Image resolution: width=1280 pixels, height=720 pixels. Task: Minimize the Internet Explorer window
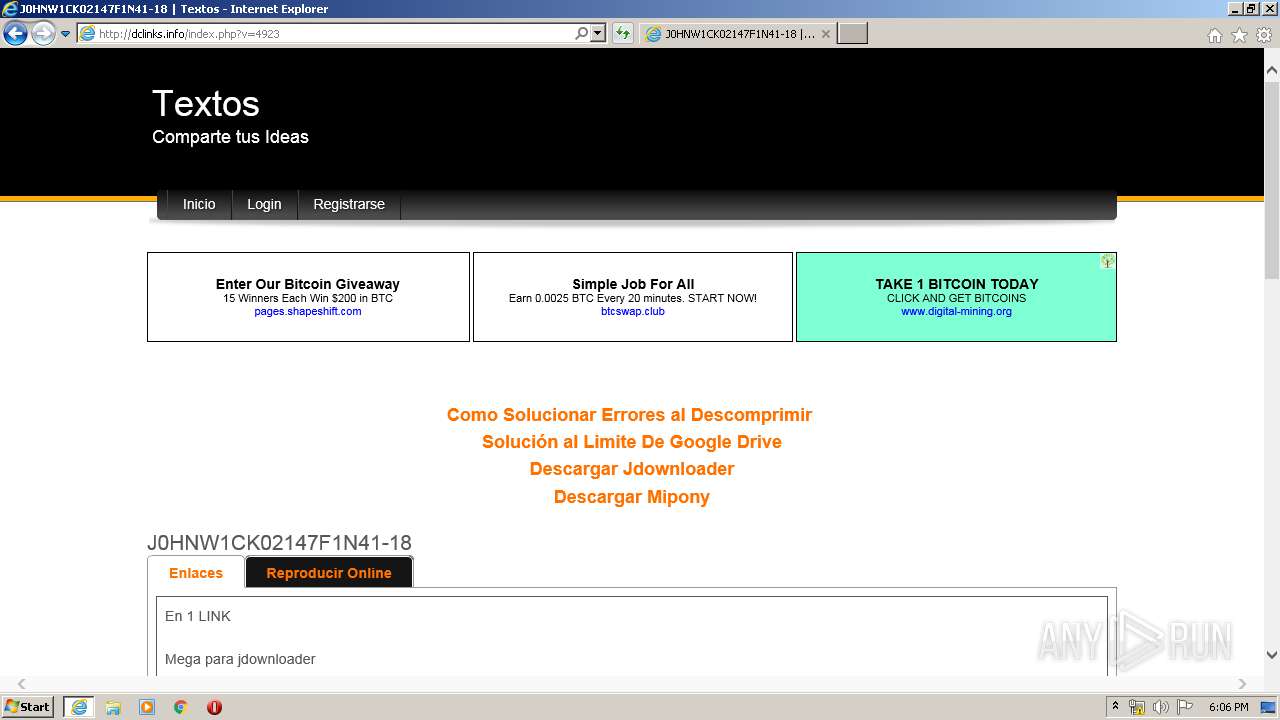(1234, 8)
